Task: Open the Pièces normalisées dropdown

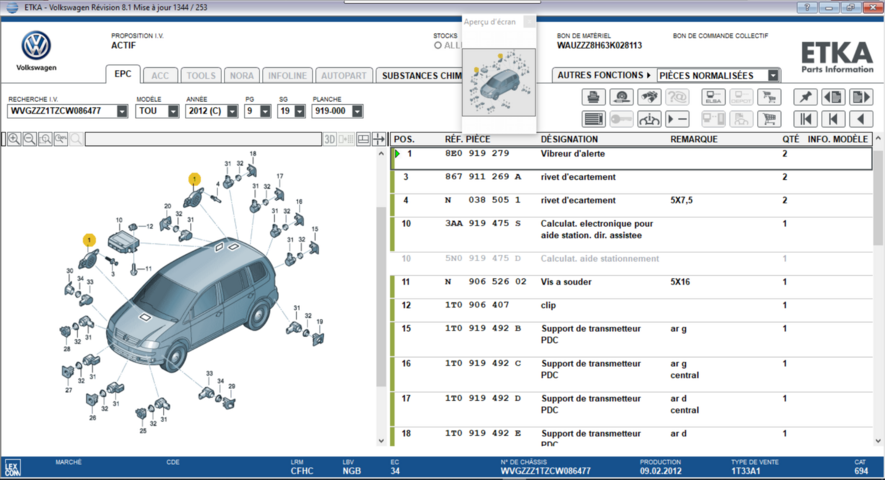Action: 773,75
